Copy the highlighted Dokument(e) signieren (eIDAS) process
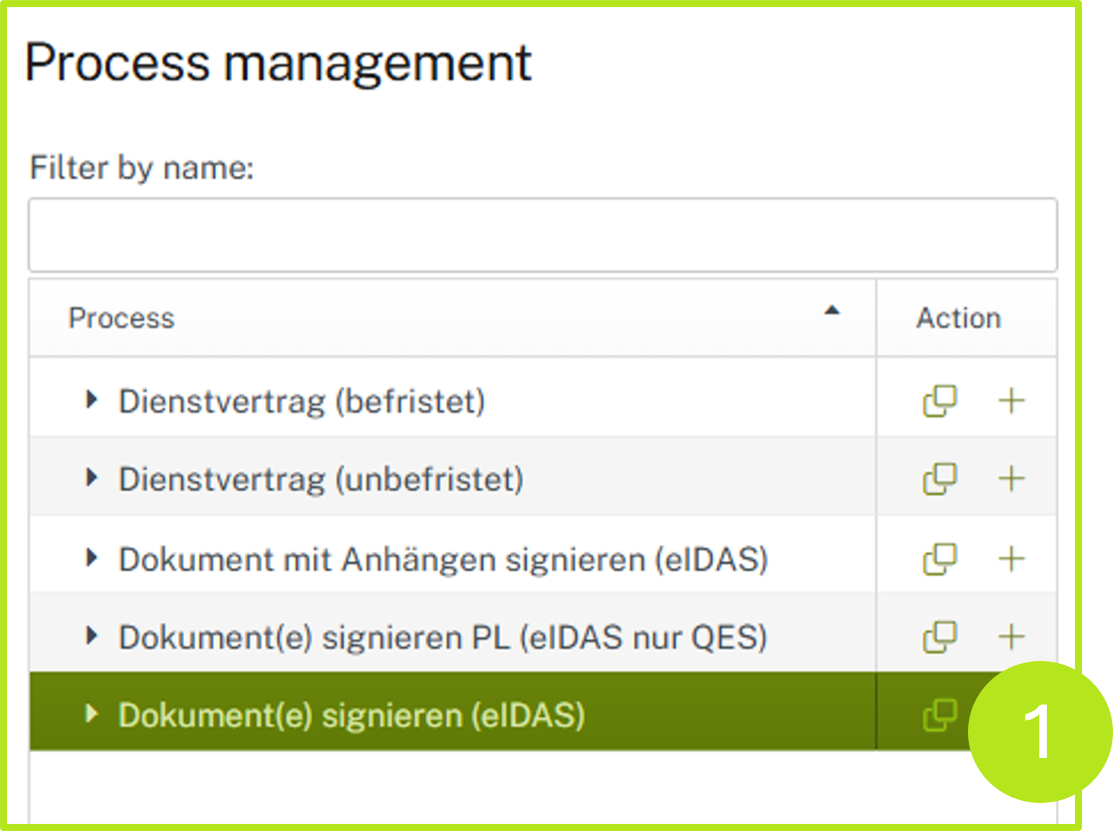 (x=939, y=715)
